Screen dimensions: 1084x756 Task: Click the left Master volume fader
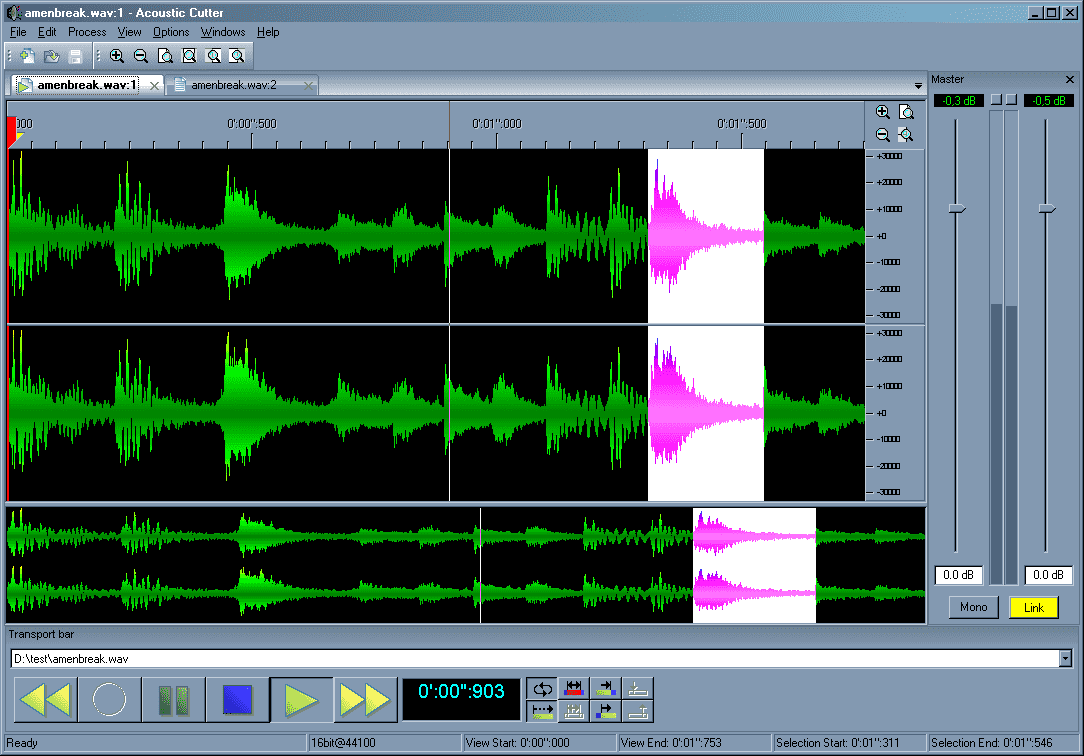click(x=956, y=208)
